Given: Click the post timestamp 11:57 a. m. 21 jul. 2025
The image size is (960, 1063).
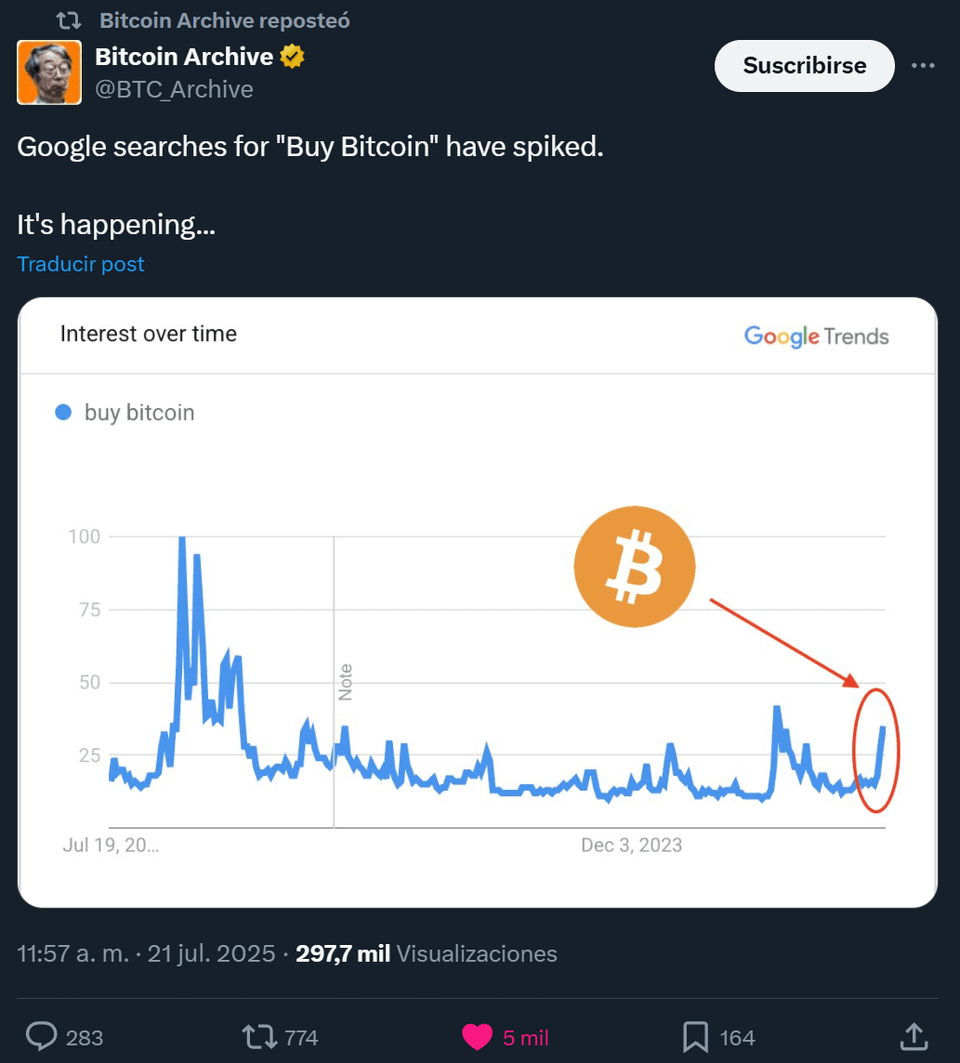Looking at the screenshot, I should click(x=146, y=954).
